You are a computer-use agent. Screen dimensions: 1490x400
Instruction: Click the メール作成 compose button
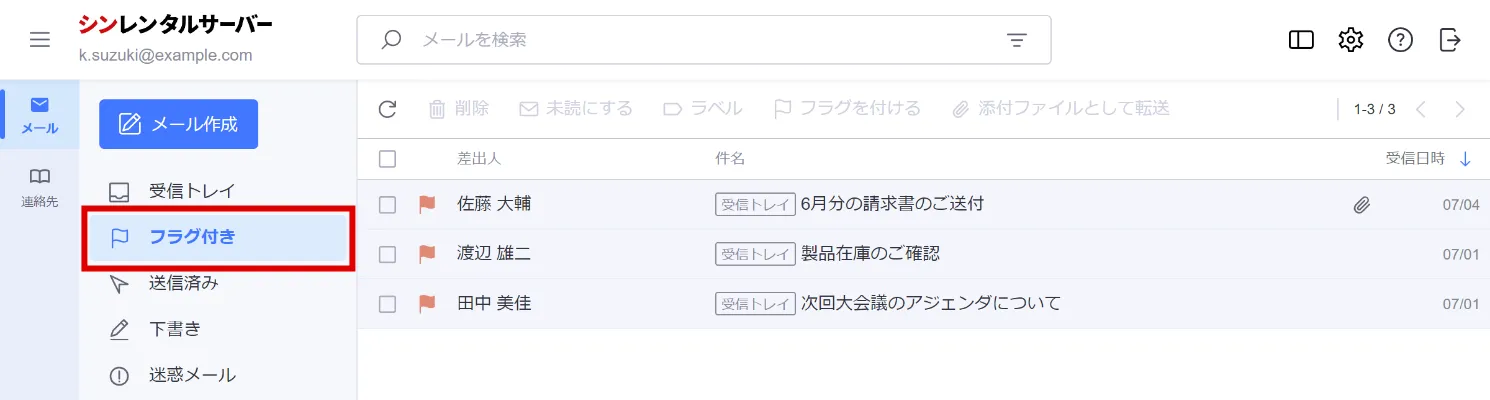click(179, 124)
